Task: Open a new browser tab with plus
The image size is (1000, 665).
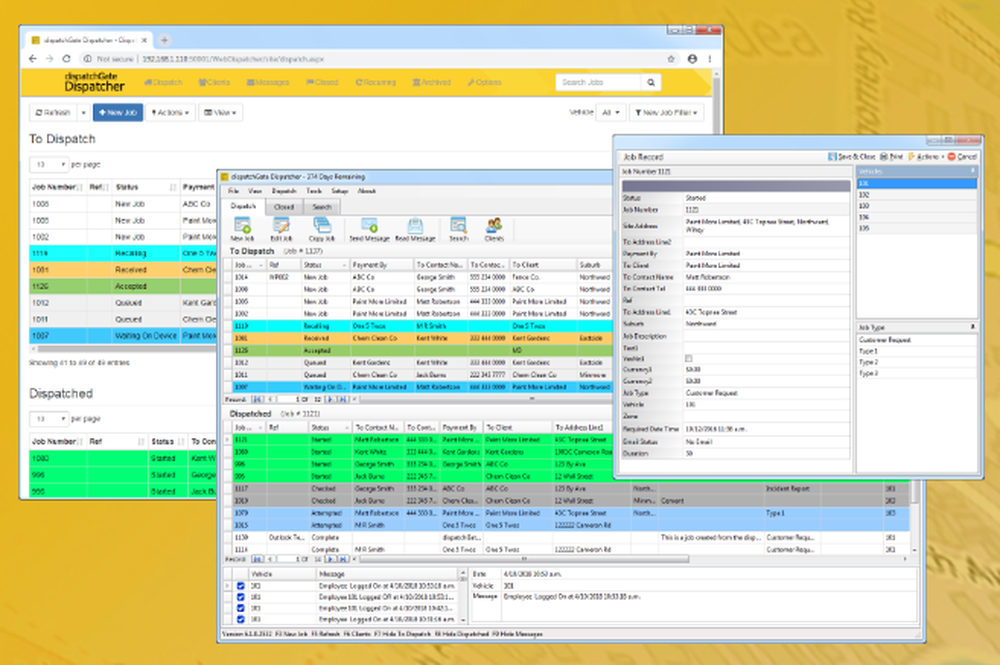Action: point(165,40)
